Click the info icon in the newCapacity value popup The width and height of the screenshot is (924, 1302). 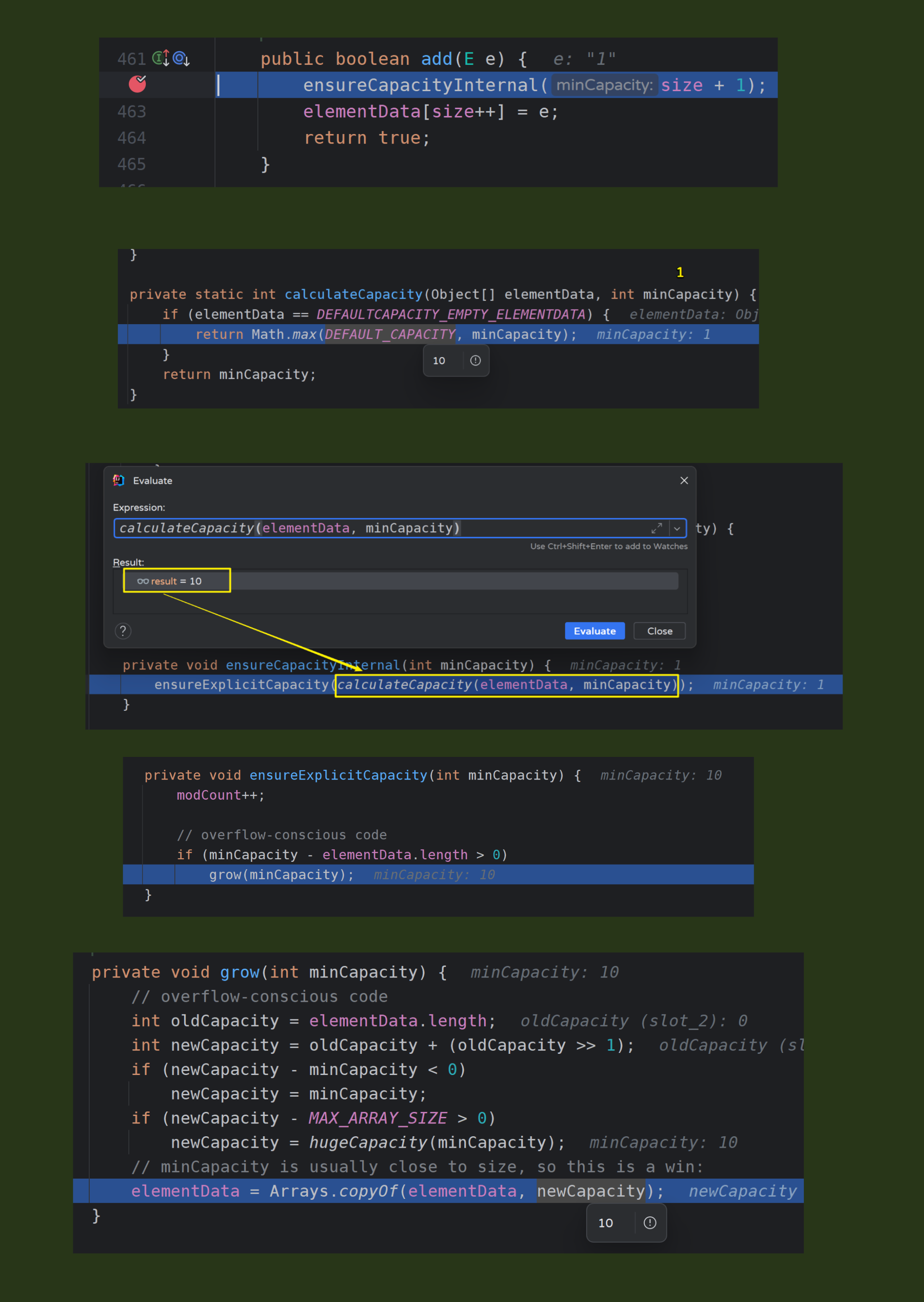coord(650,1223)
